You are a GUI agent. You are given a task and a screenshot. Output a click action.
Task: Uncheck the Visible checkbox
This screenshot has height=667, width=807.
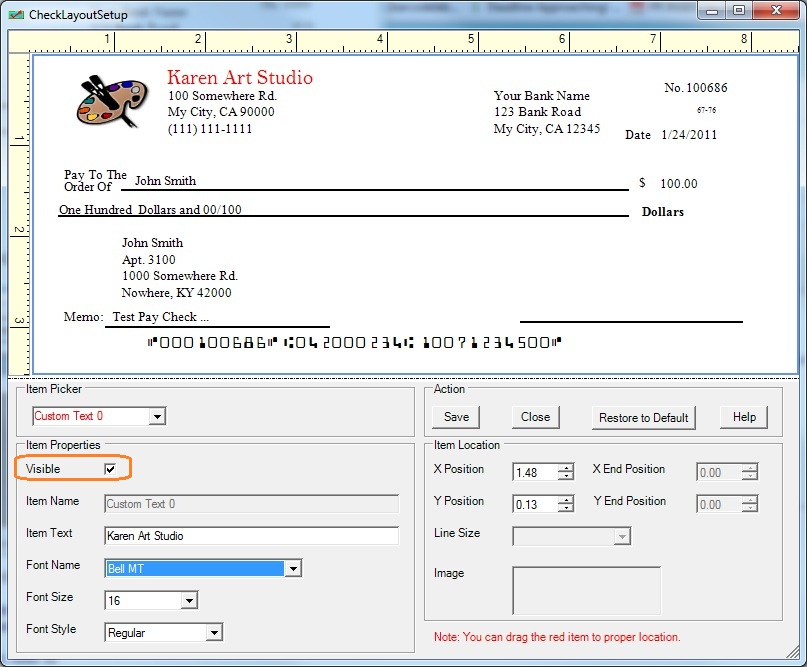[110, 469]
